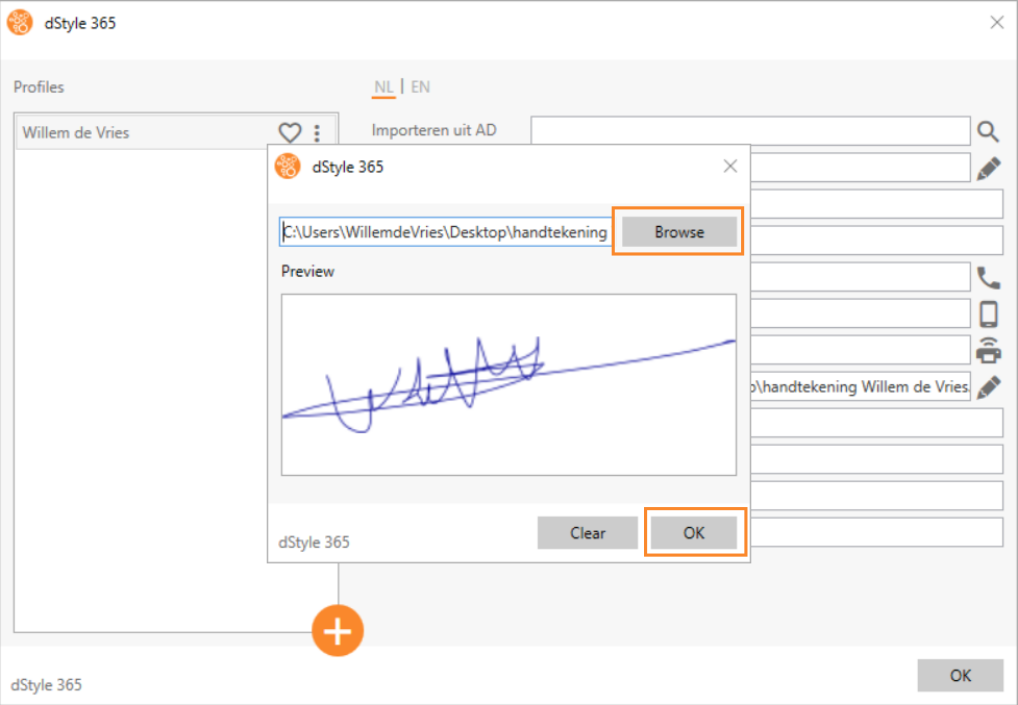Click the Preview label
The width and height of the screenshot is (1018, 705).
[308, 271]
